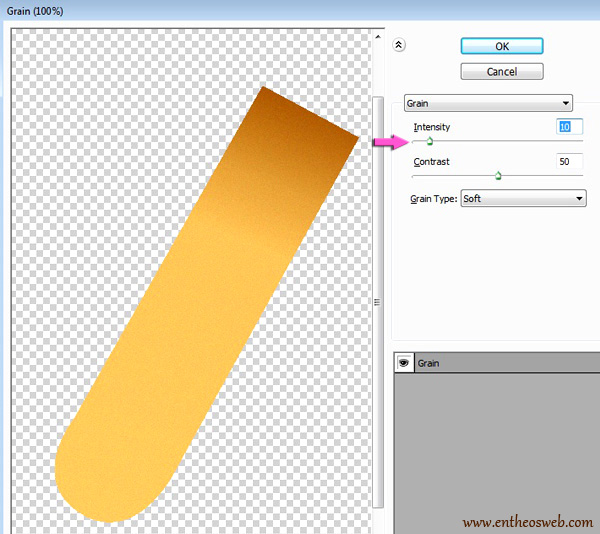Click the Grain Type label
Screen dimensions: 600x534
click(434, 199)
